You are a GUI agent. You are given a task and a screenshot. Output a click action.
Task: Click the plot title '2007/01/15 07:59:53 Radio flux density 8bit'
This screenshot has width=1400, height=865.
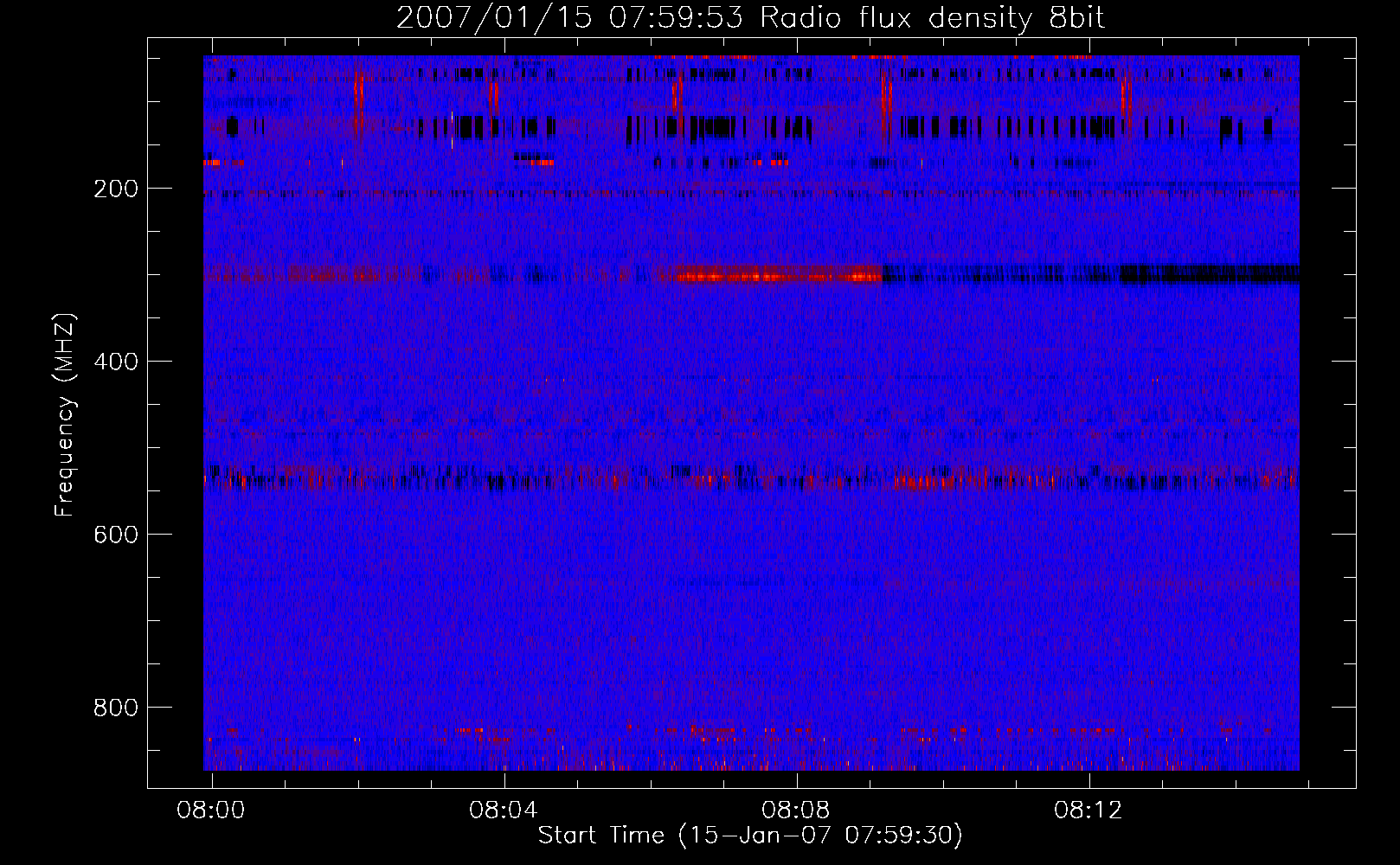click(x=750, y=17)
